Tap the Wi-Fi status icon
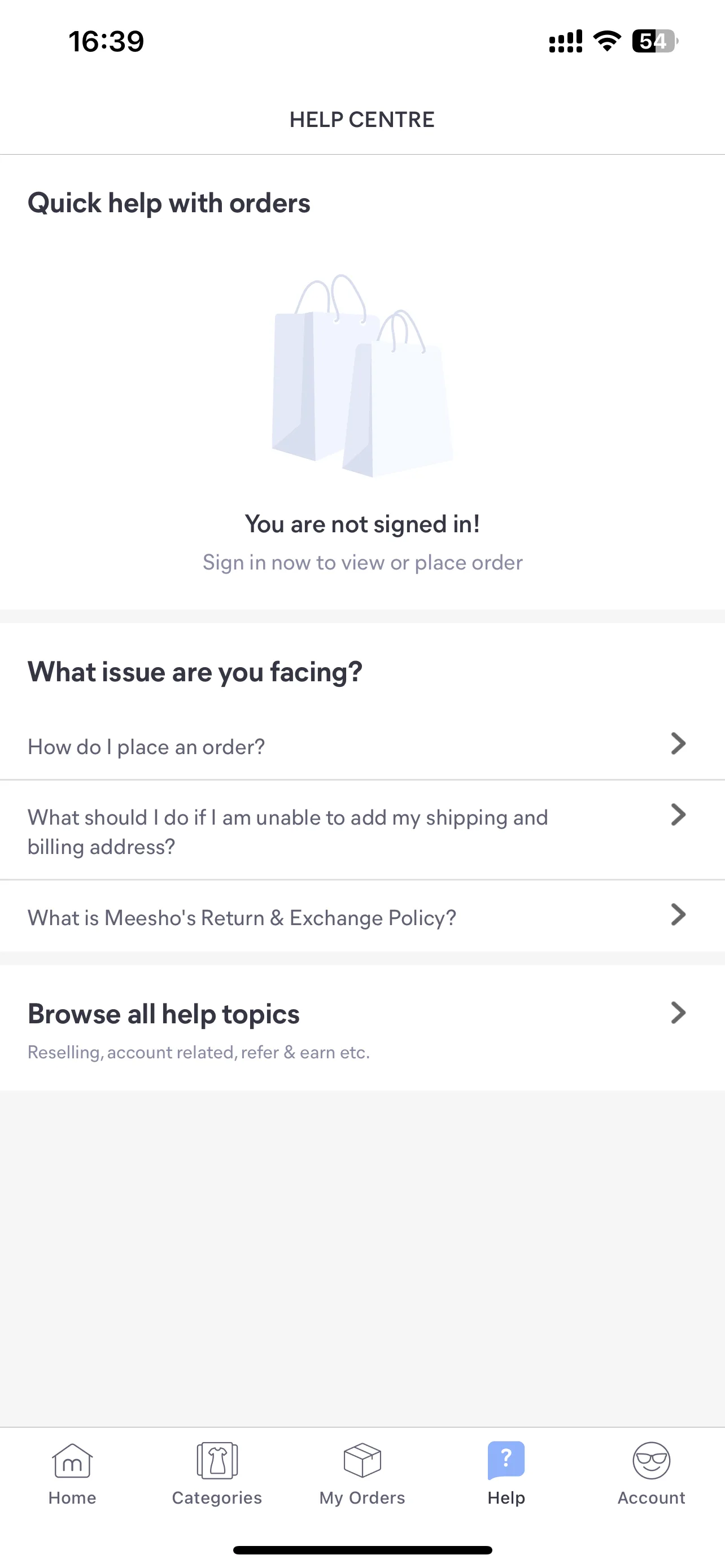Image resolution: width=725 pixels, height=1568 pixels. click(x=607, y=41)
